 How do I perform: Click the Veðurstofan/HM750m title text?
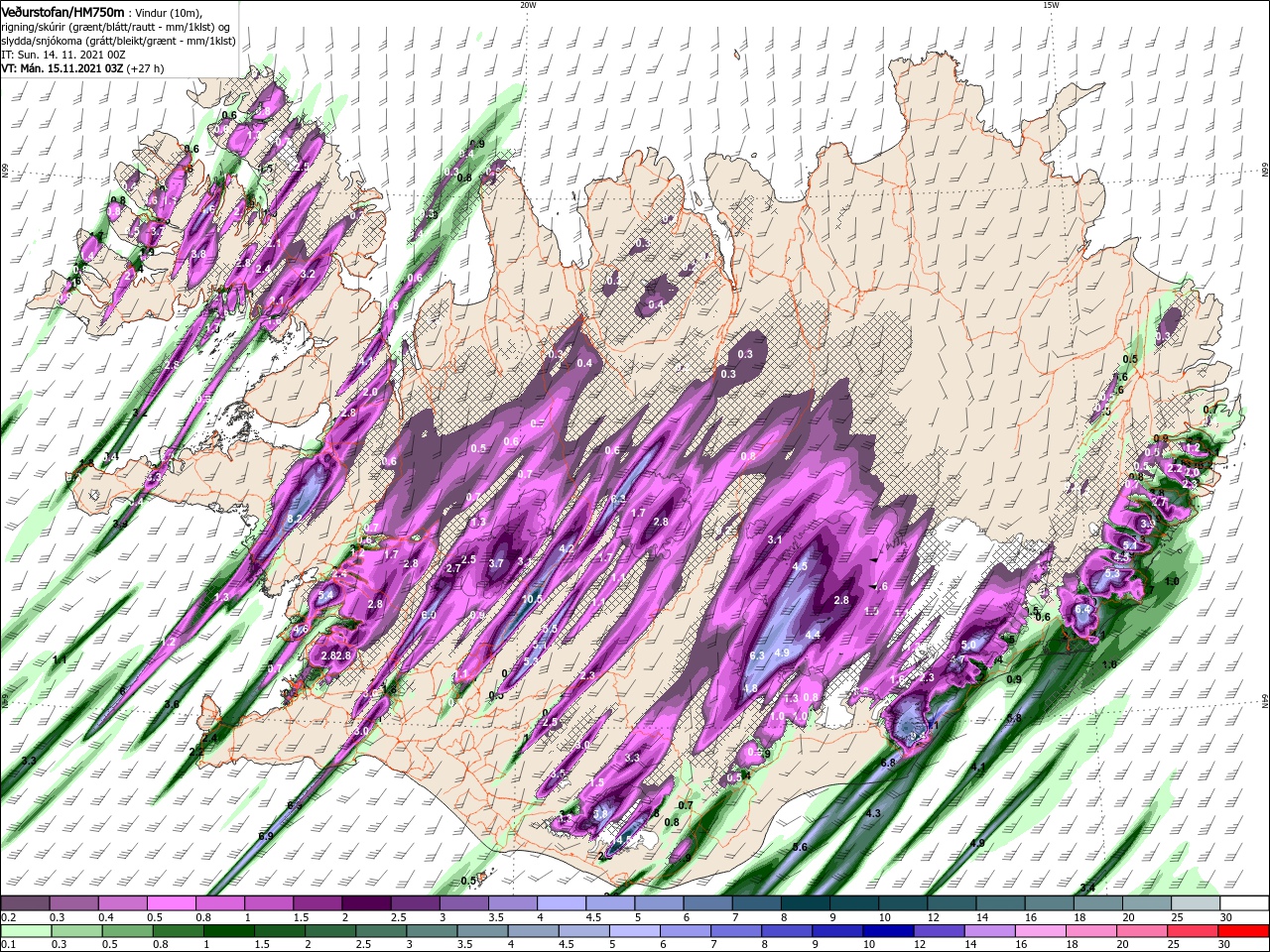tap(63, 11)
